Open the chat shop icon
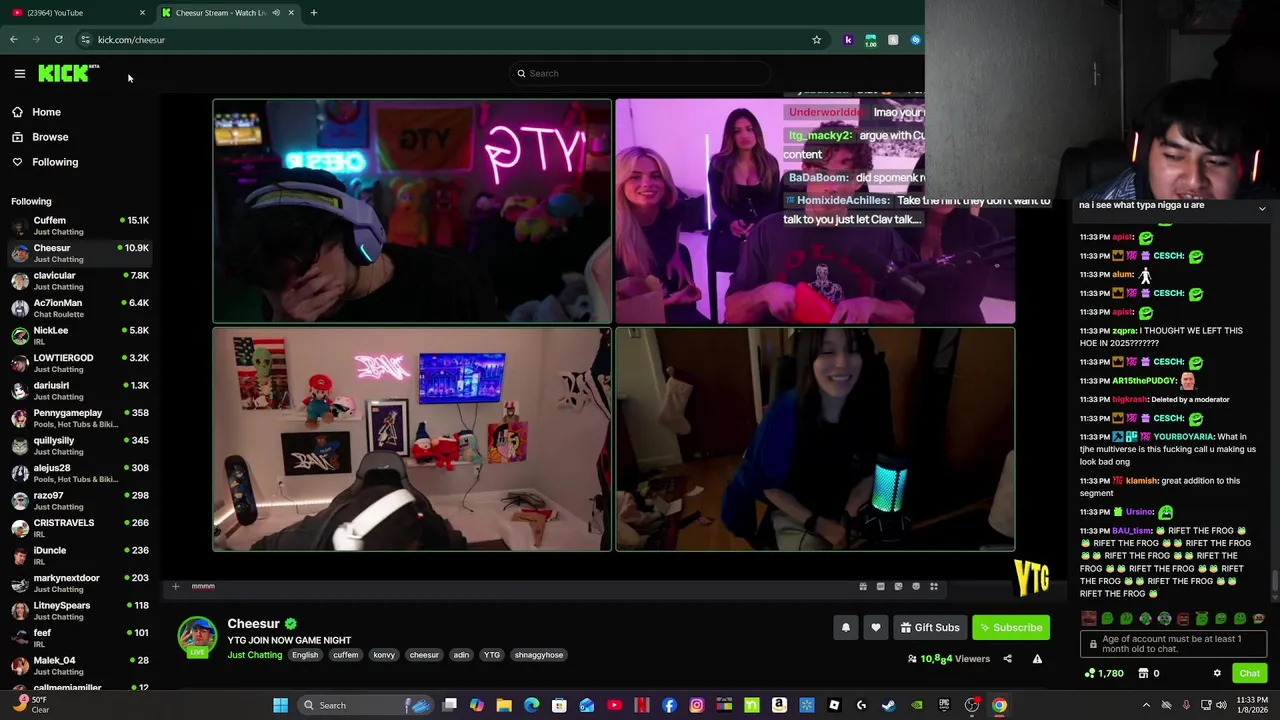 point(1143,673)
